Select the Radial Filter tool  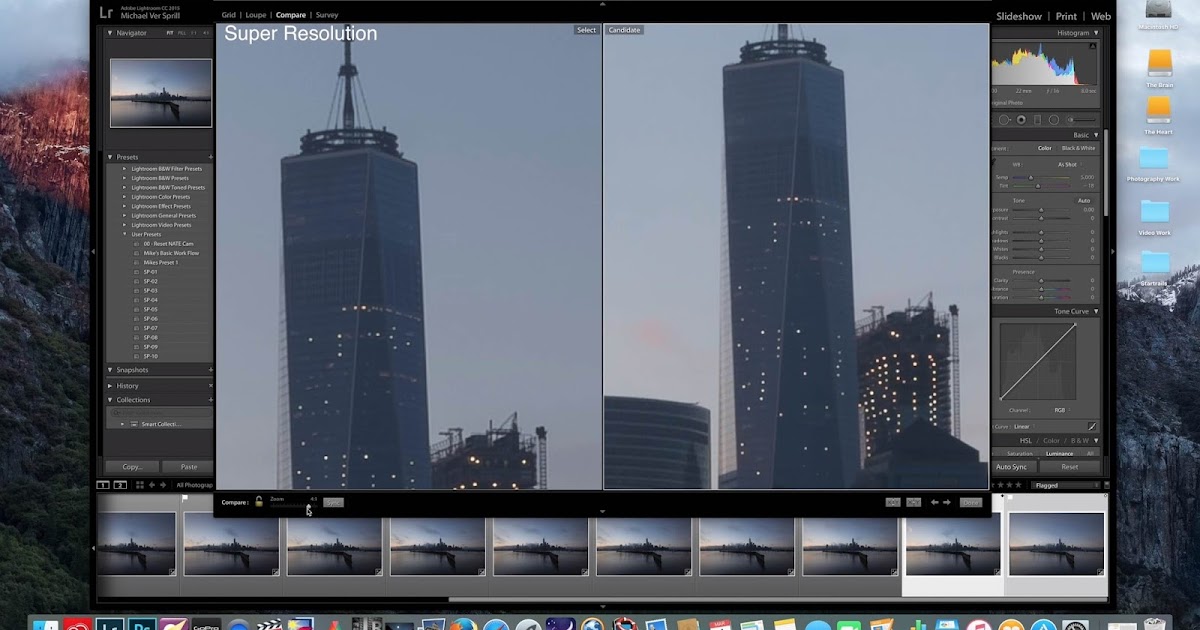coord(1054,119)
